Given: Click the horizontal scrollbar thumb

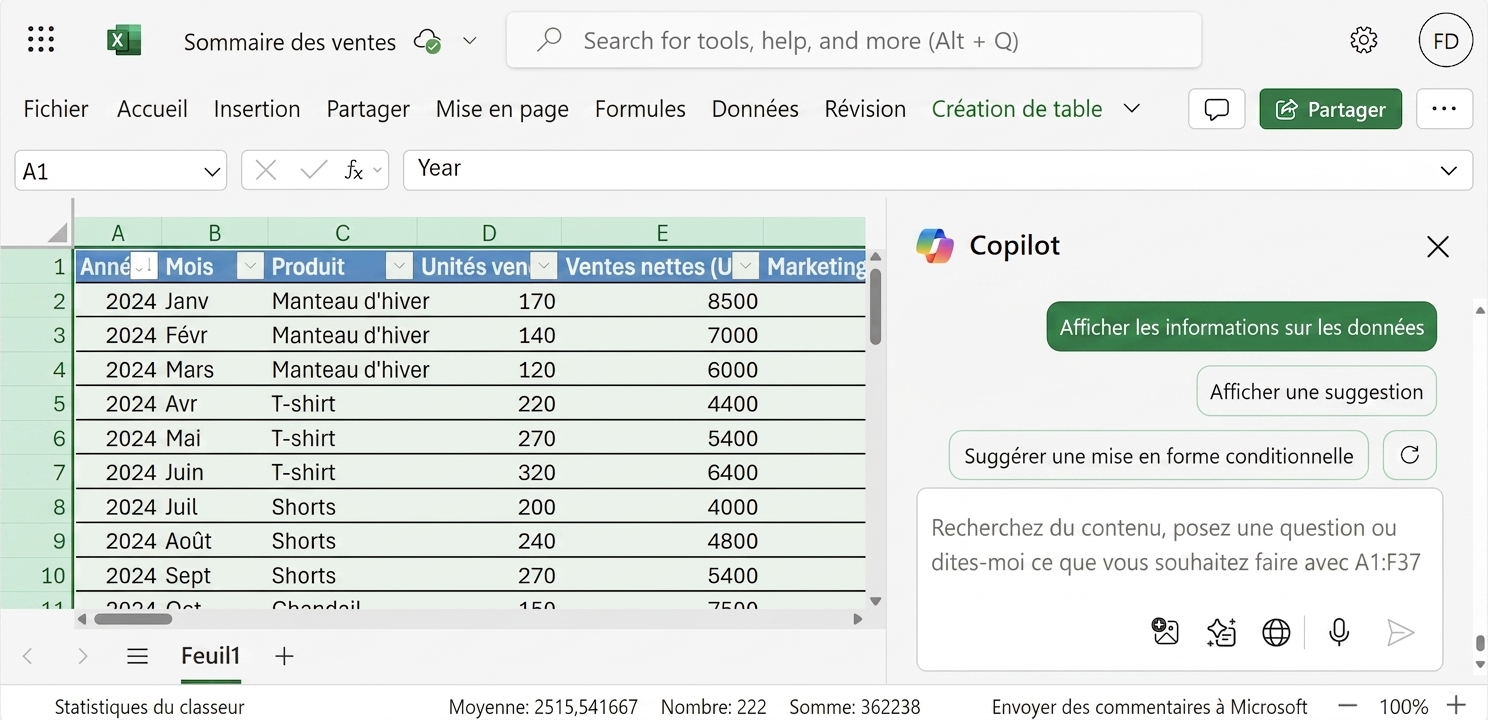Looking at the screenshot, I should pos(132,619).
